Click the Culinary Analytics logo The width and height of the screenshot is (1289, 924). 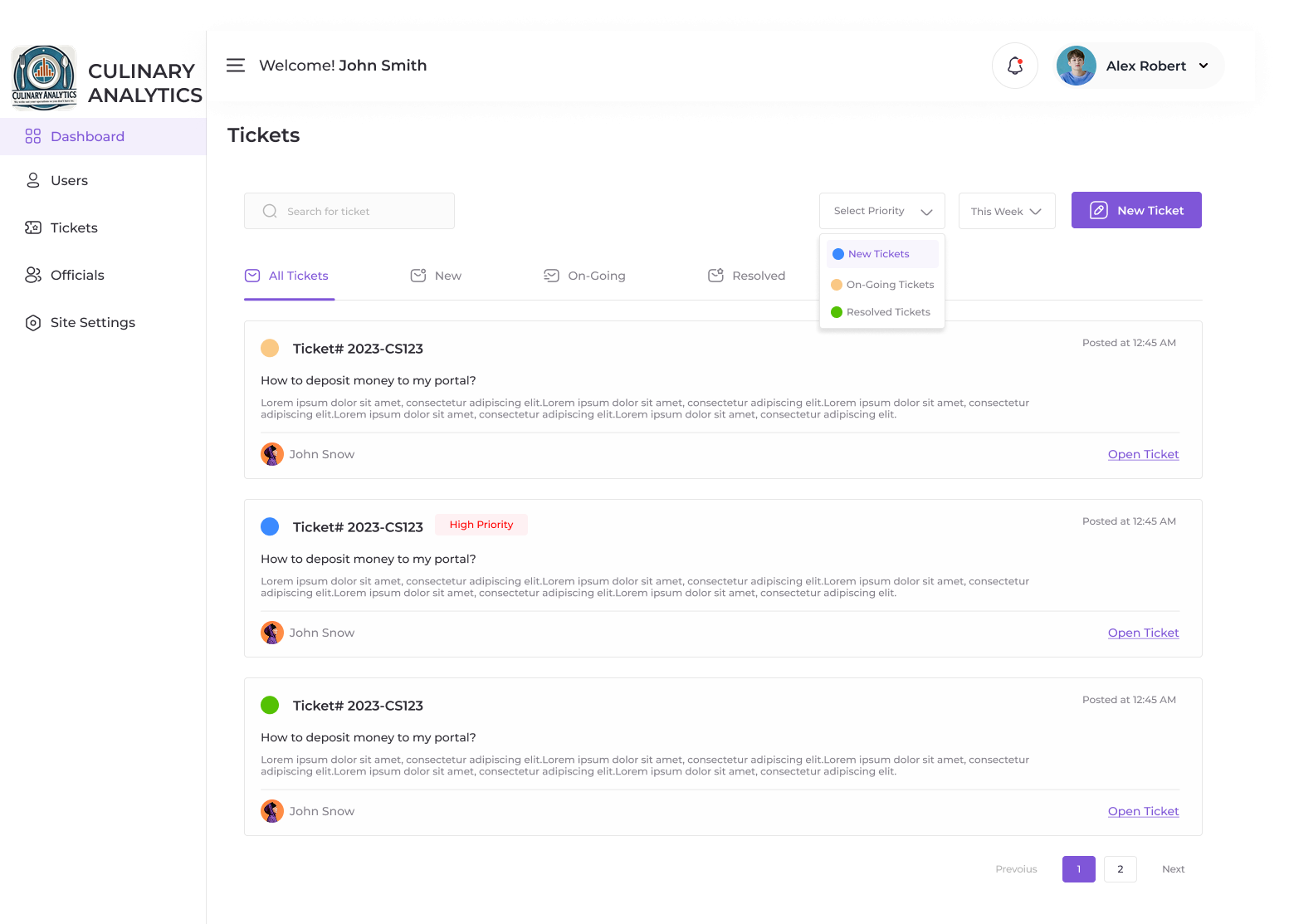click(x=45, y=78)
